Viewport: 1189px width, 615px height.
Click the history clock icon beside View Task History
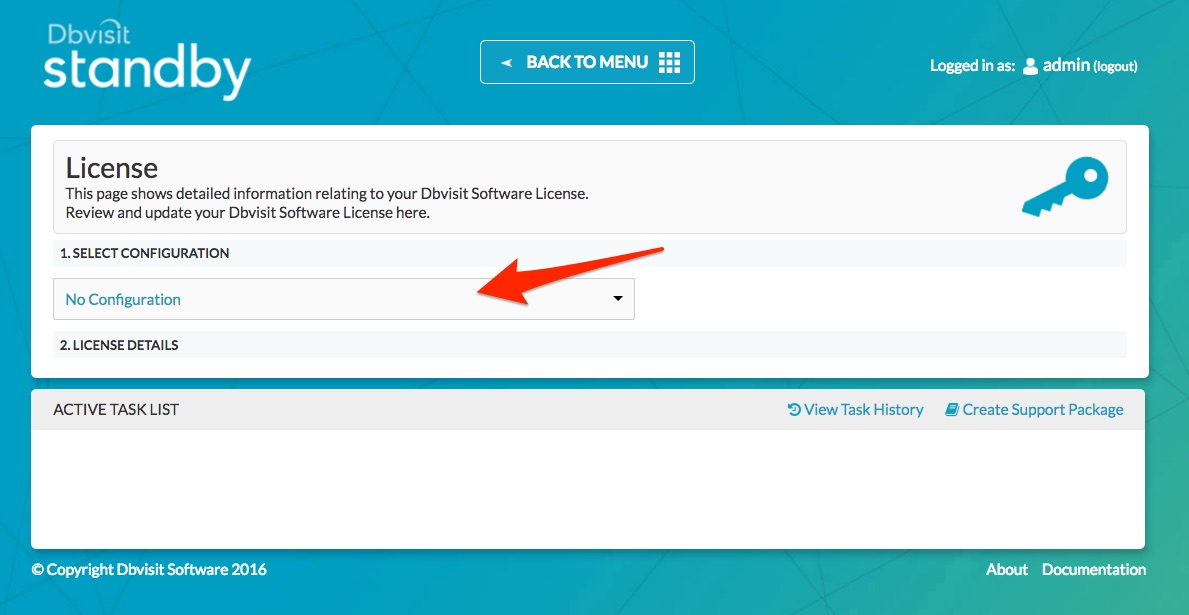tap(792, 409)
